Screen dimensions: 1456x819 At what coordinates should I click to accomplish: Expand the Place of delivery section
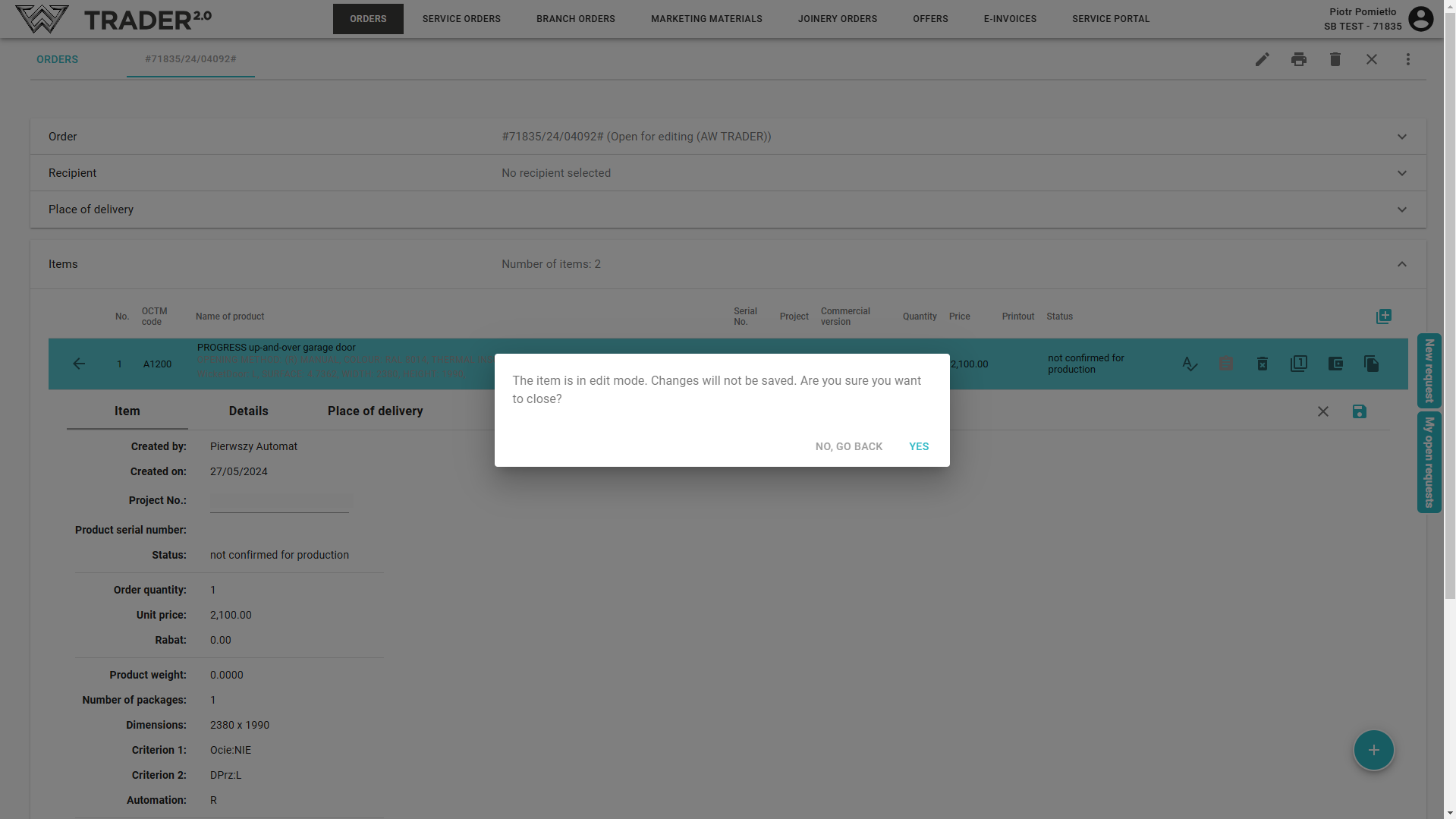[1401, 209]
